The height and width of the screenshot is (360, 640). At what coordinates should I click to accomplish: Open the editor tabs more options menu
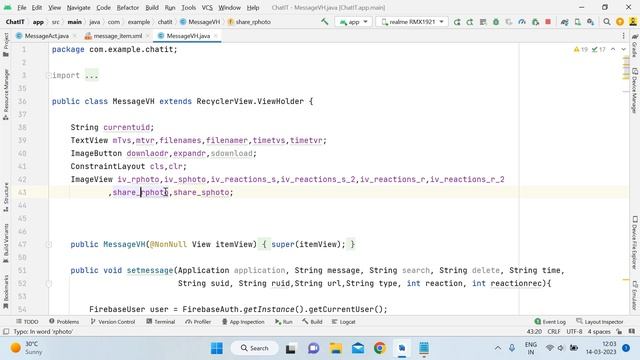pyautogui.click(x=623, y=36)
